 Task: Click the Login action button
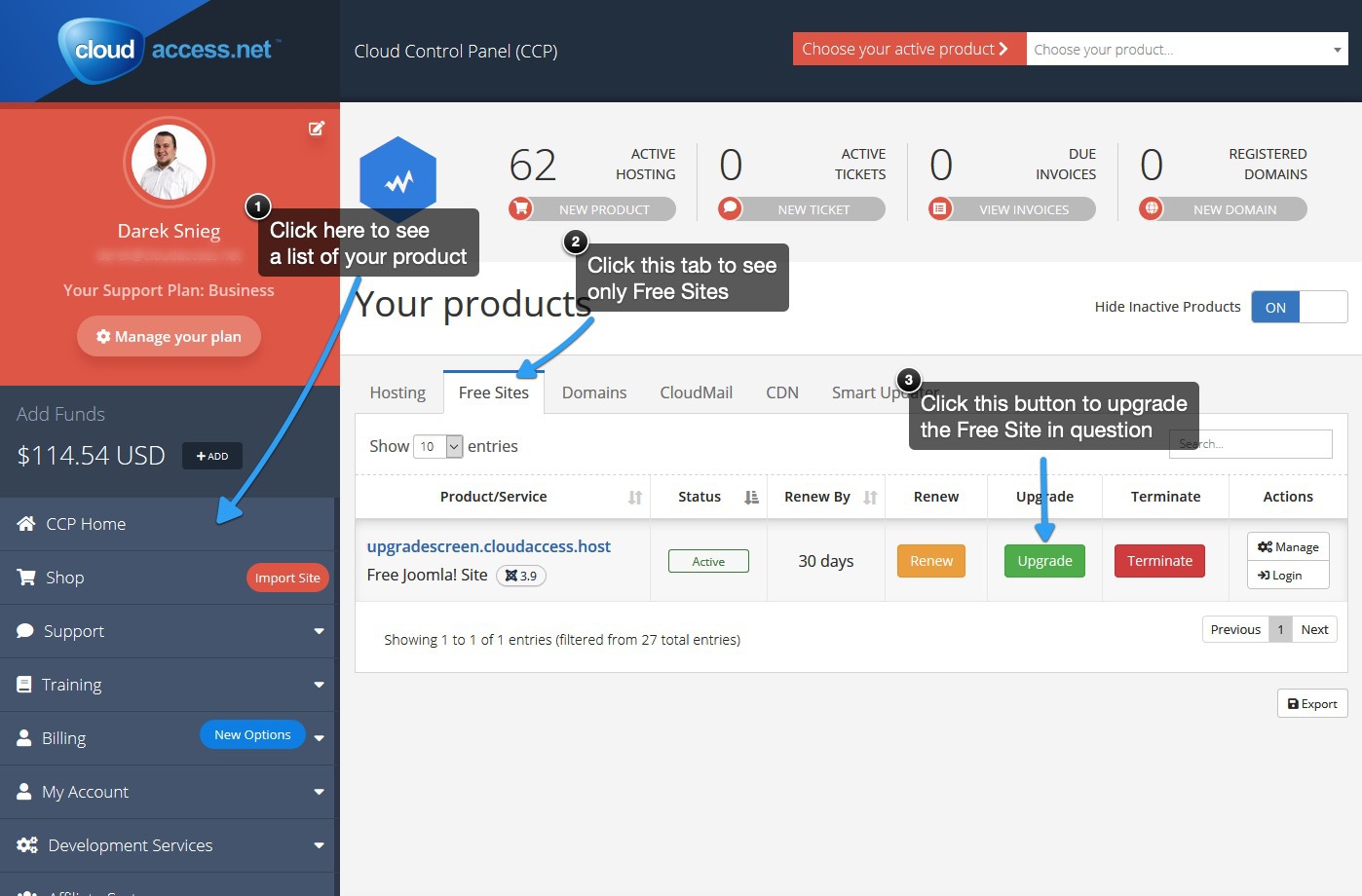click(1288, 576)
